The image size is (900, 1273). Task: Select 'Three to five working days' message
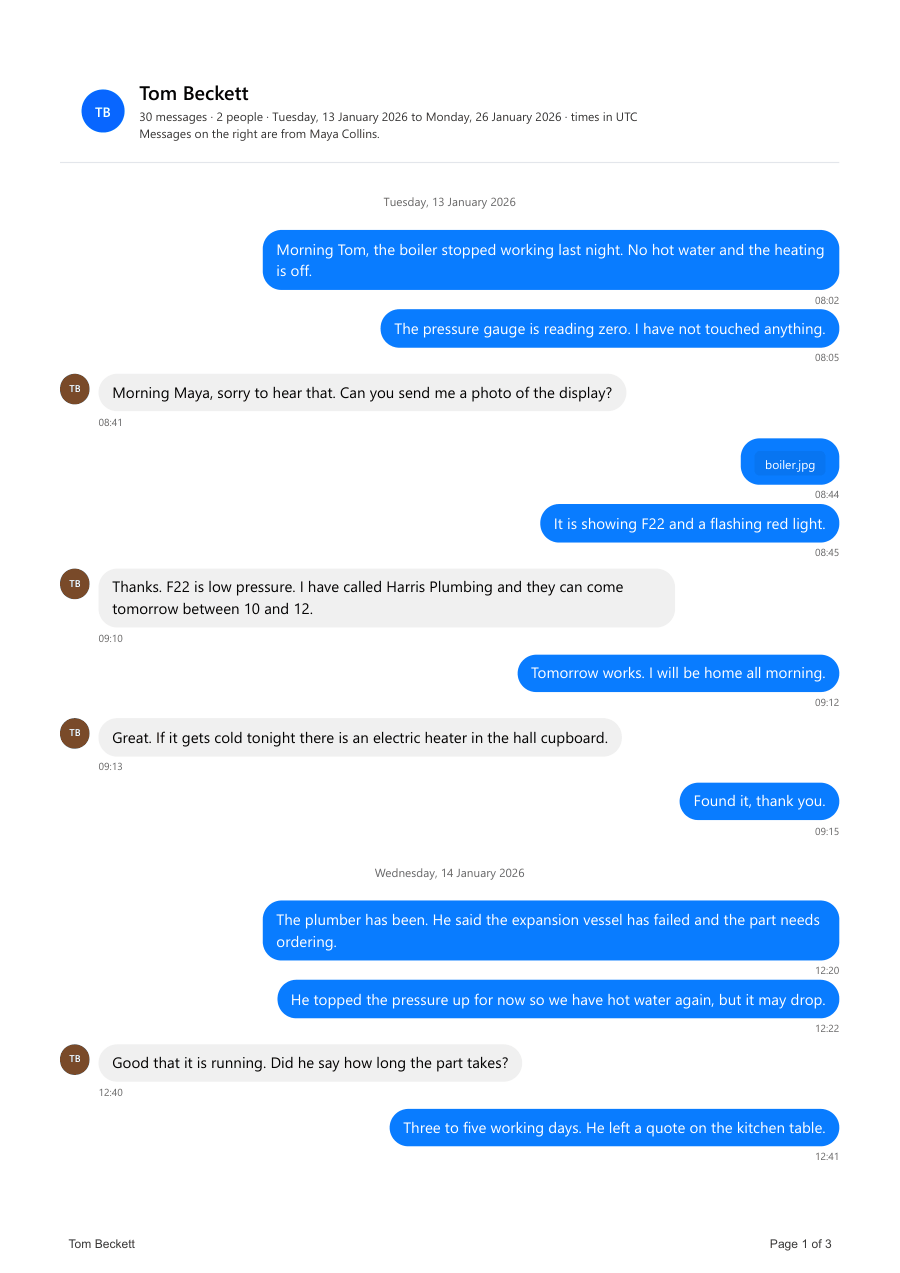614,1128
